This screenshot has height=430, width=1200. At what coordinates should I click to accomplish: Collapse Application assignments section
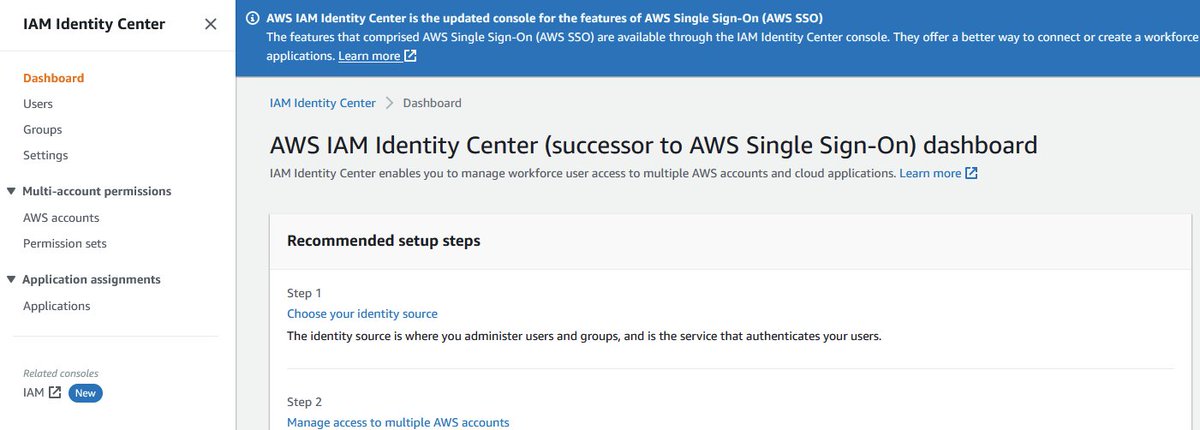point(11,279)
